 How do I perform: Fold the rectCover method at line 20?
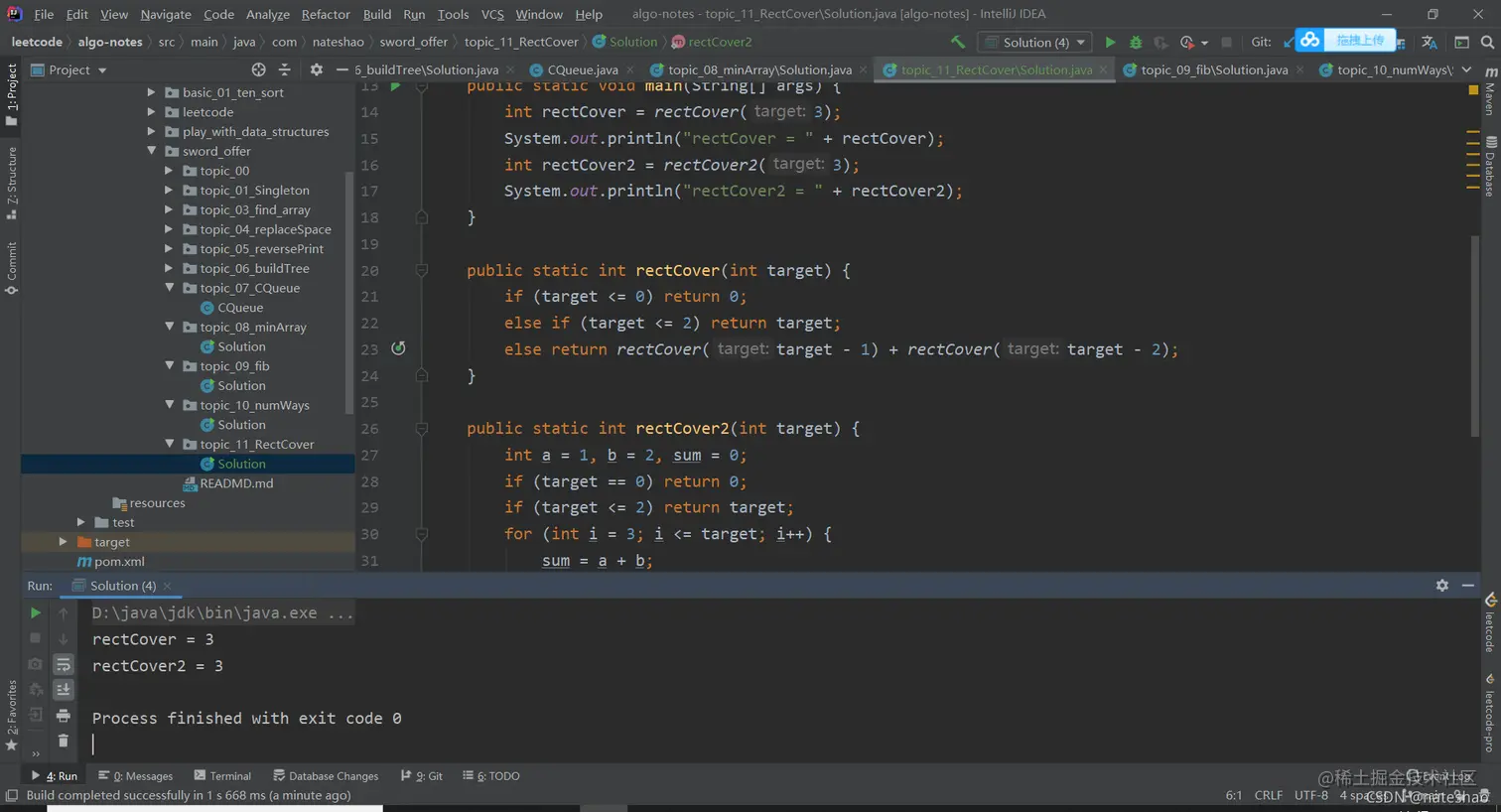[x=422, y=270]
